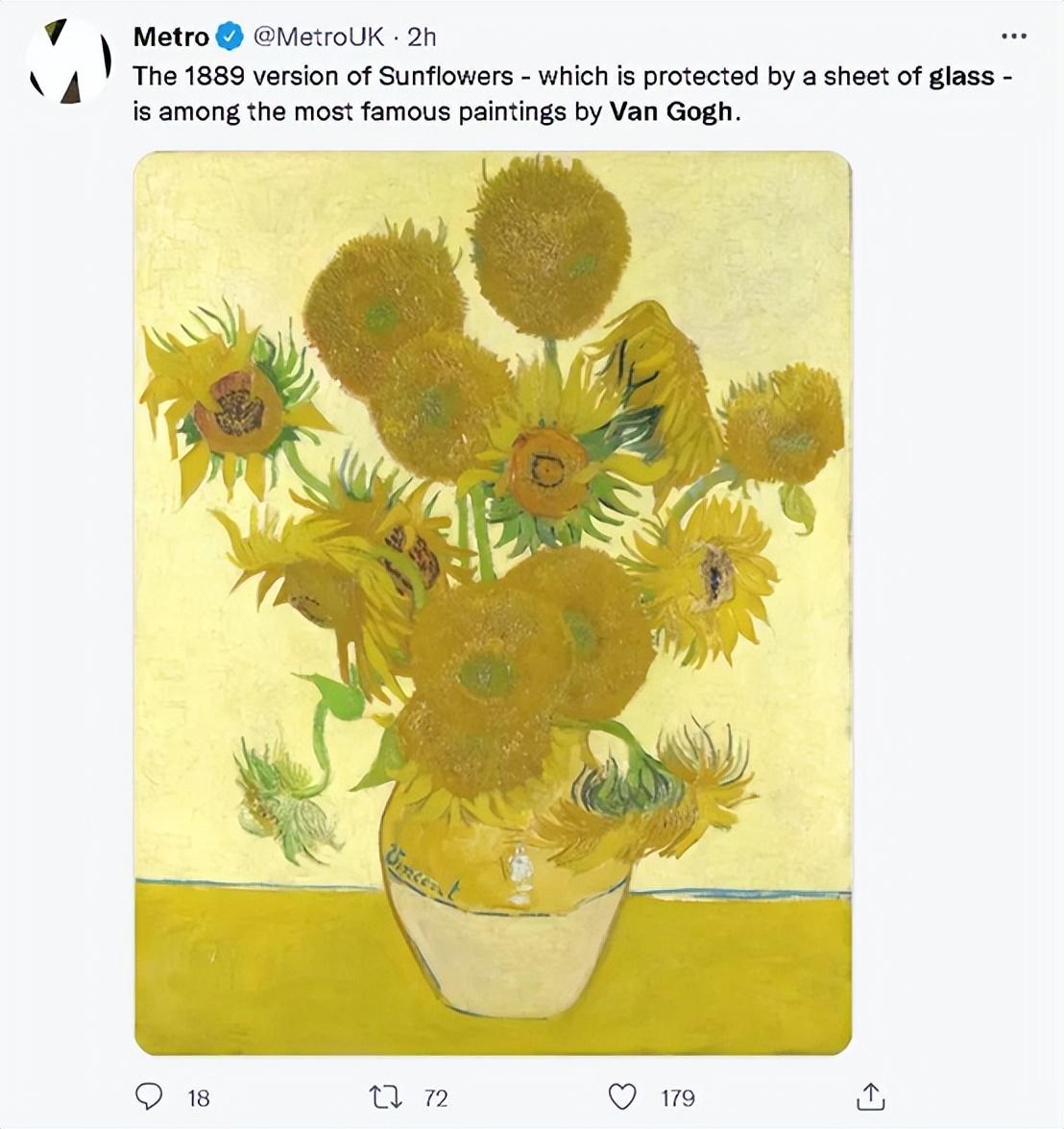This screenshot has width=1064, height=1129.
Task: Click Metro's blue verified badge
Action: [230, 36]
